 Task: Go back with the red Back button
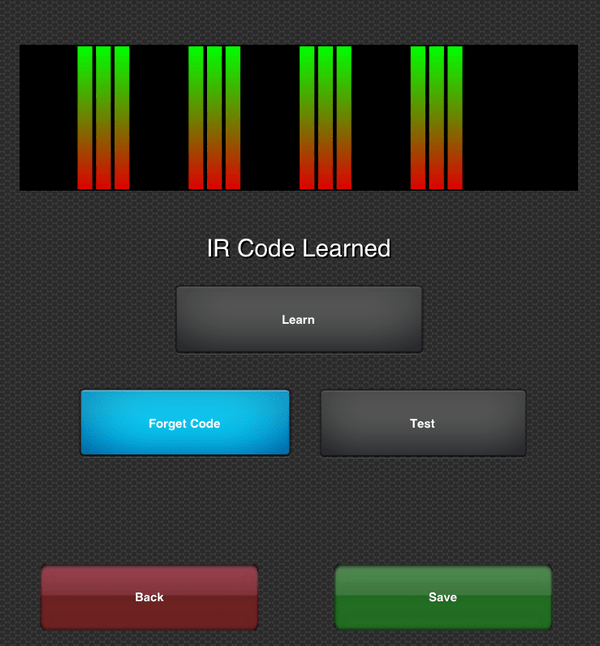pos(150,597)
